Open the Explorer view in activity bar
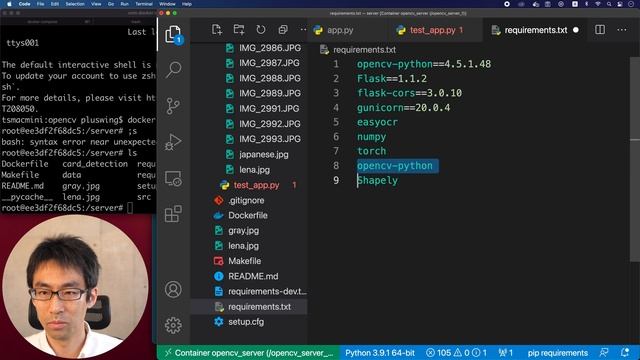This screenshot has width=640, height=360. pyautogui.click(x=173, y=34)
